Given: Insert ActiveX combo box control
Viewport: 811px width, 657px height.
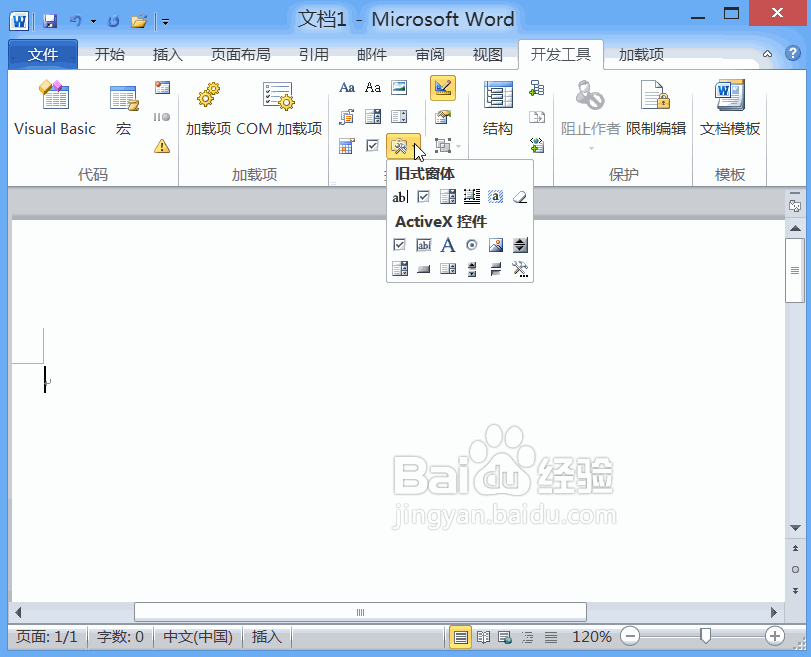Looking at the screenshot, I should (x=400, y=269).
